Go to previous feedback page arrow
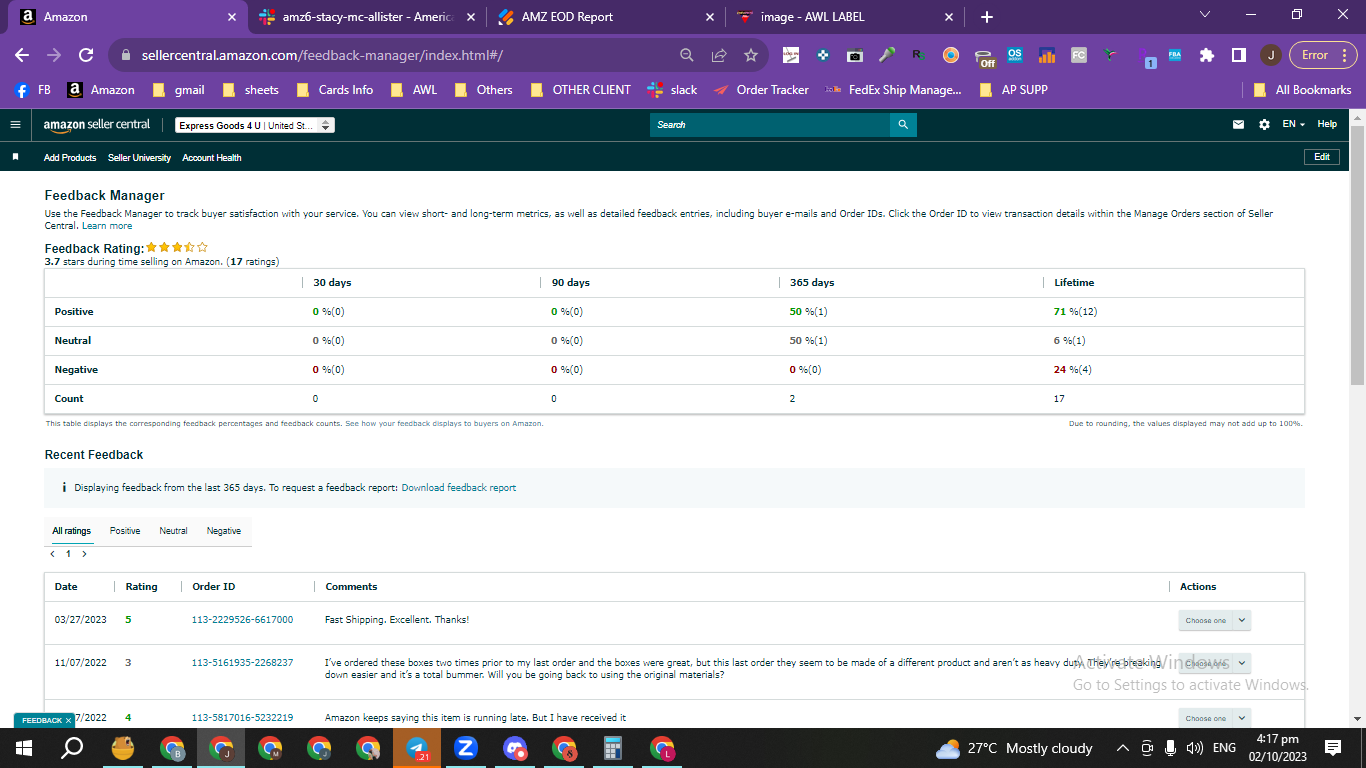The image size is (1366, 768). click(52, 554)
